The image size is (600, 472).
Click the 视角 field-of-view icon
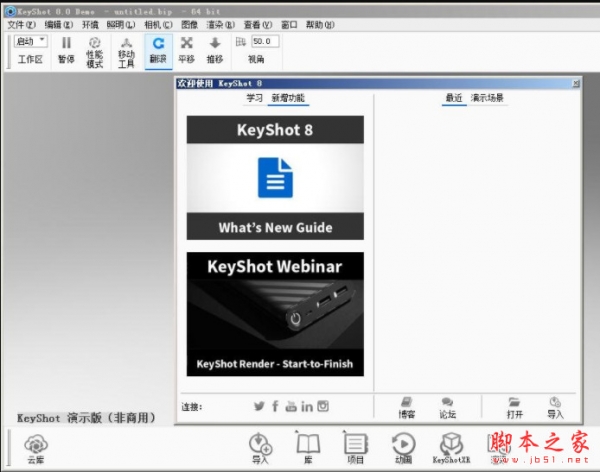point(241,41)
